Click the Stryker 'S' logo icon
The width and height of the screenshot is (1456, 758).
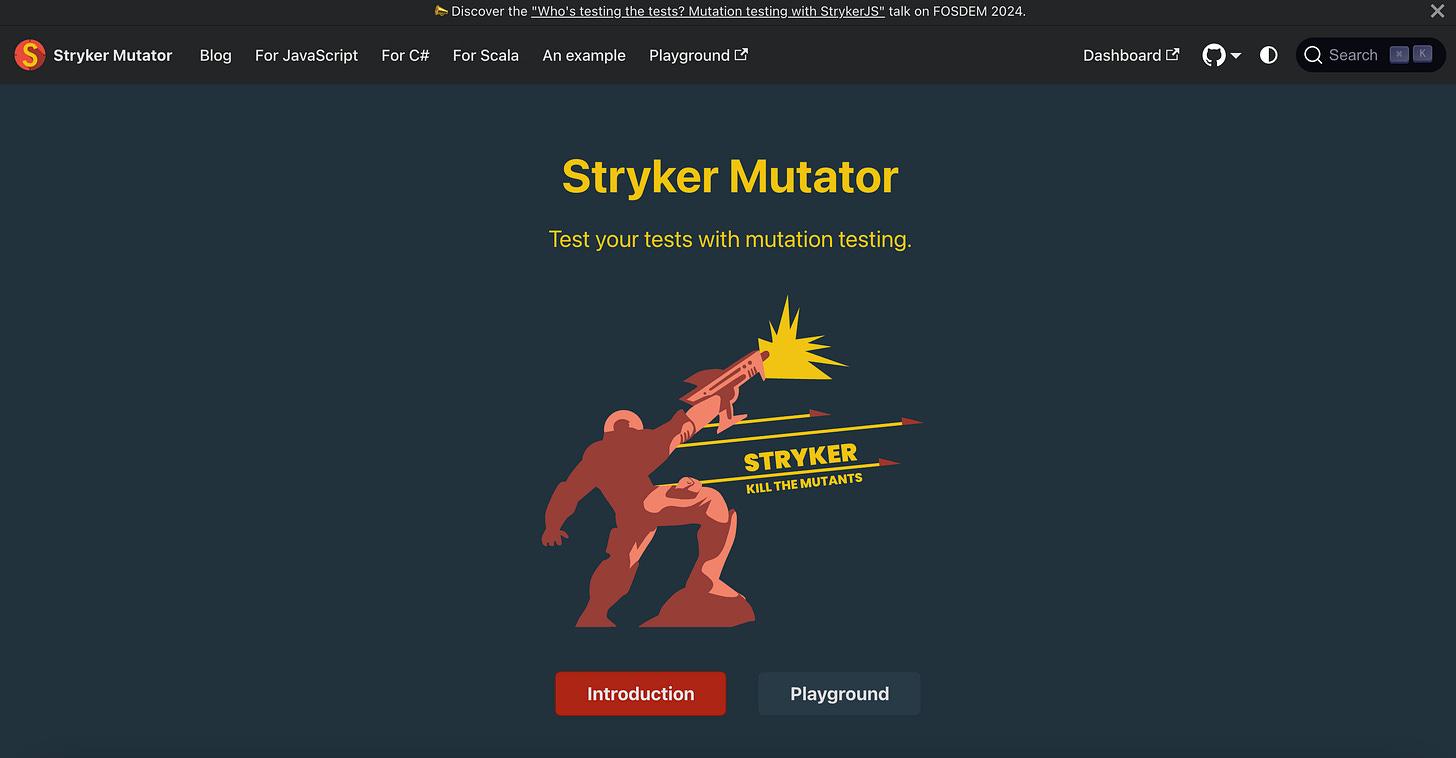pos(30,55)
